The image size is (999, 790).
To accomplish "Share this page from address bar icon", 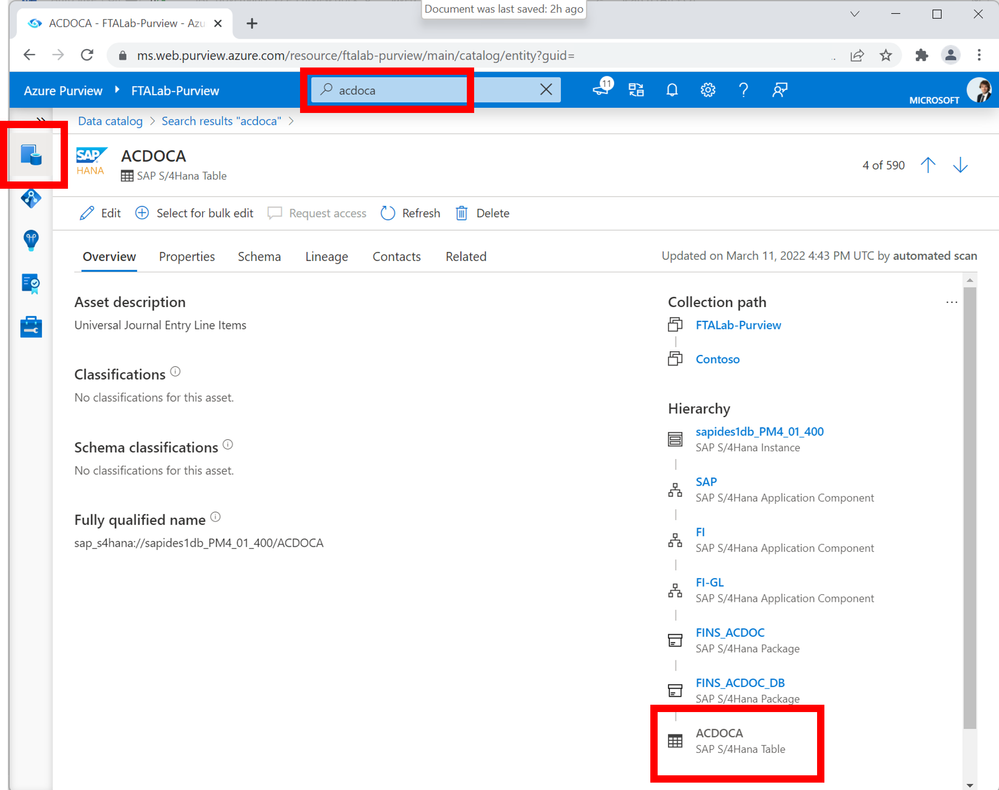I will (857, 55).
